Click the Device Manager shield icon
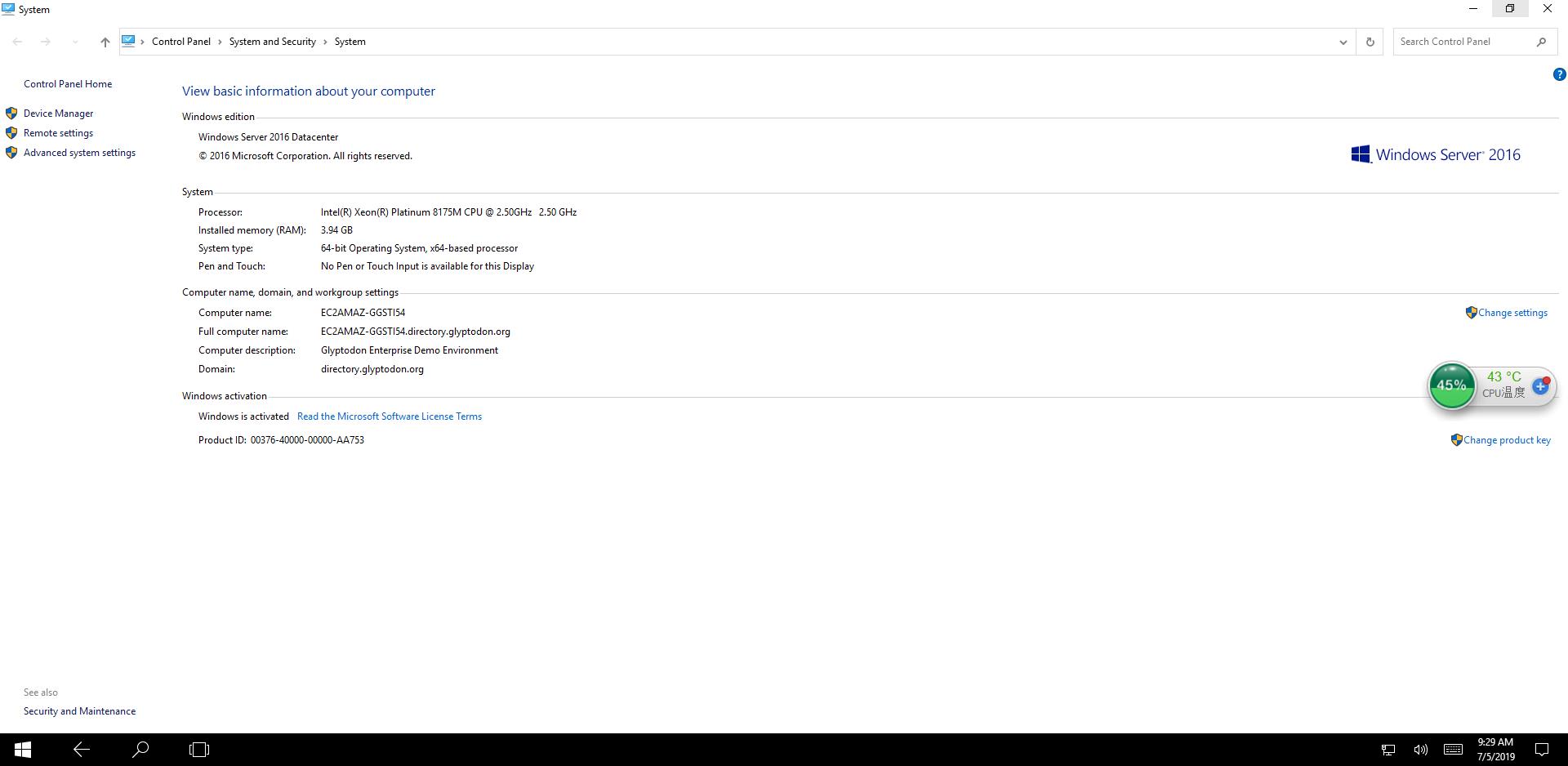Image resolution: width=1568 pixels, height=766 pixels. (x=11, y=114)
